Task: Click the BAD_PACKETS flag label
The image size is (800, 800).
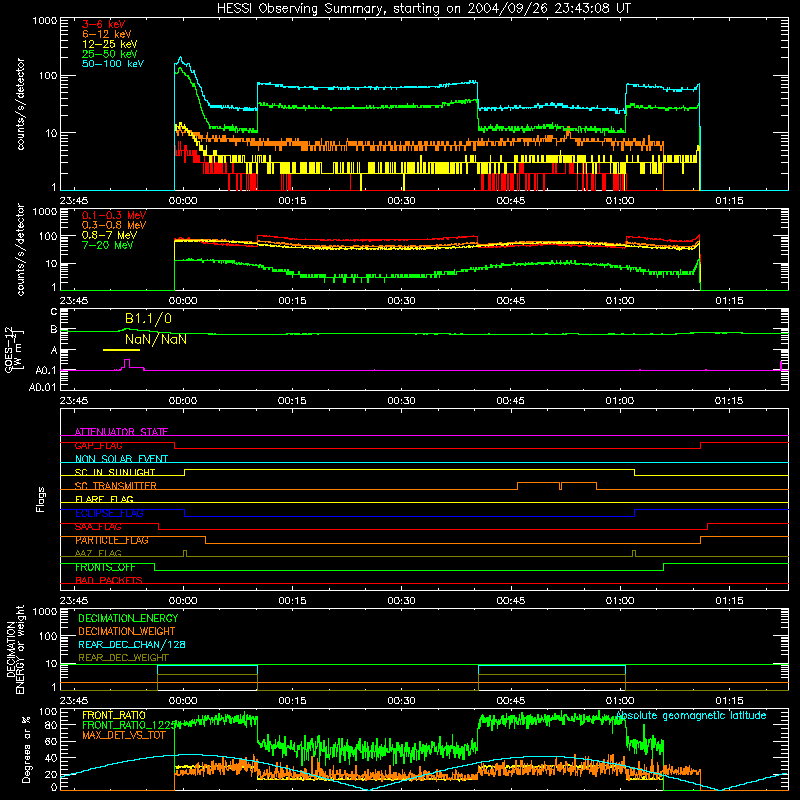Action: (x=109, y=580)
